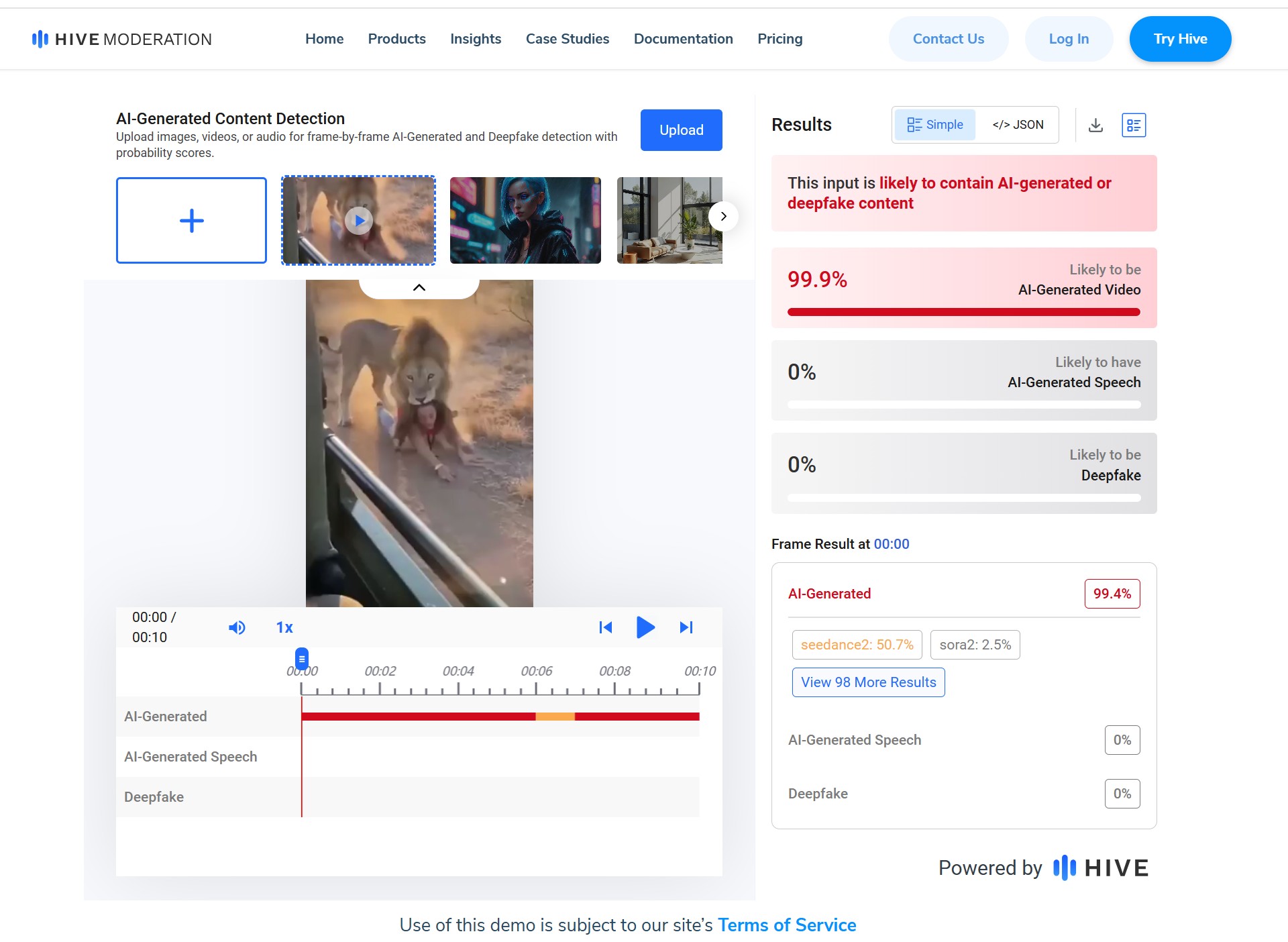Open the Home menu item
Viewport: 1288px width, 942px height.
[324, 39]
